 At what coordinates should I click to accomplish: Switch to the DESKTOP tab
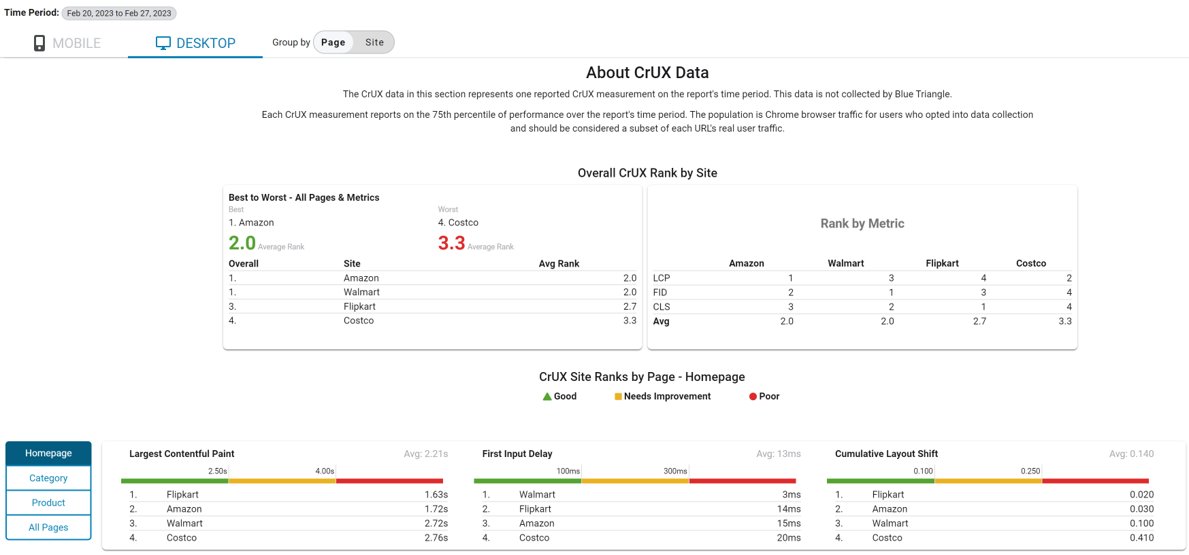(x=196, y=43)
